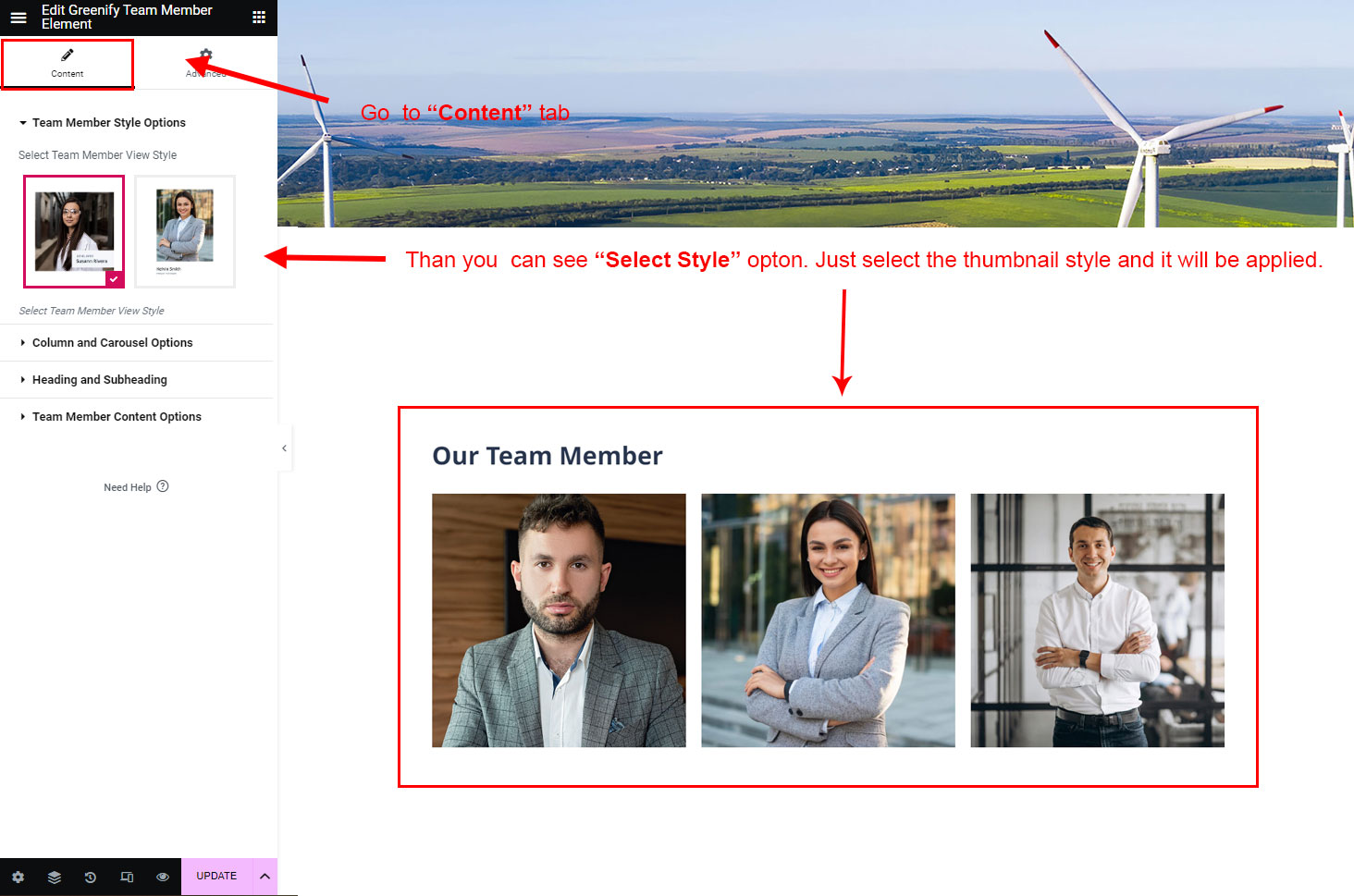Switch to the Content tab
The image size is (1354, 896).
68,63
